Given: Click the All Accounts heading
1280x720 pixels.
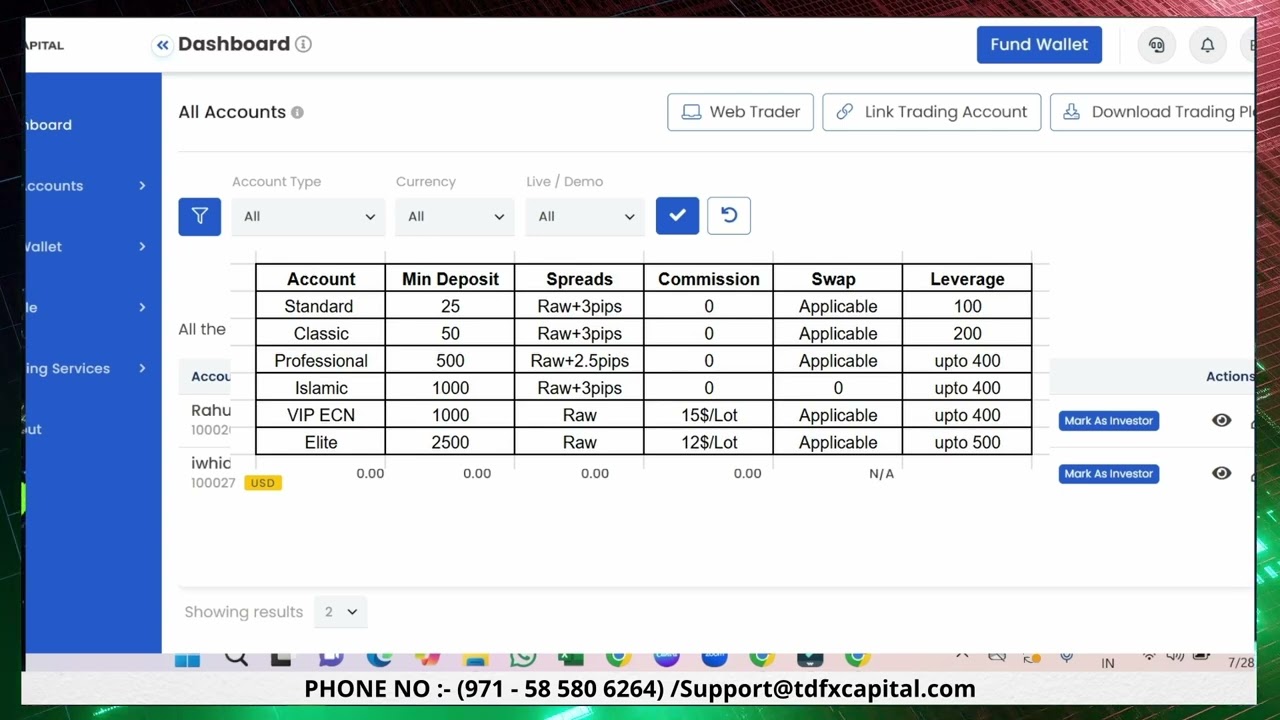Looking at the screenshot, I should click(x=232, y=112).
